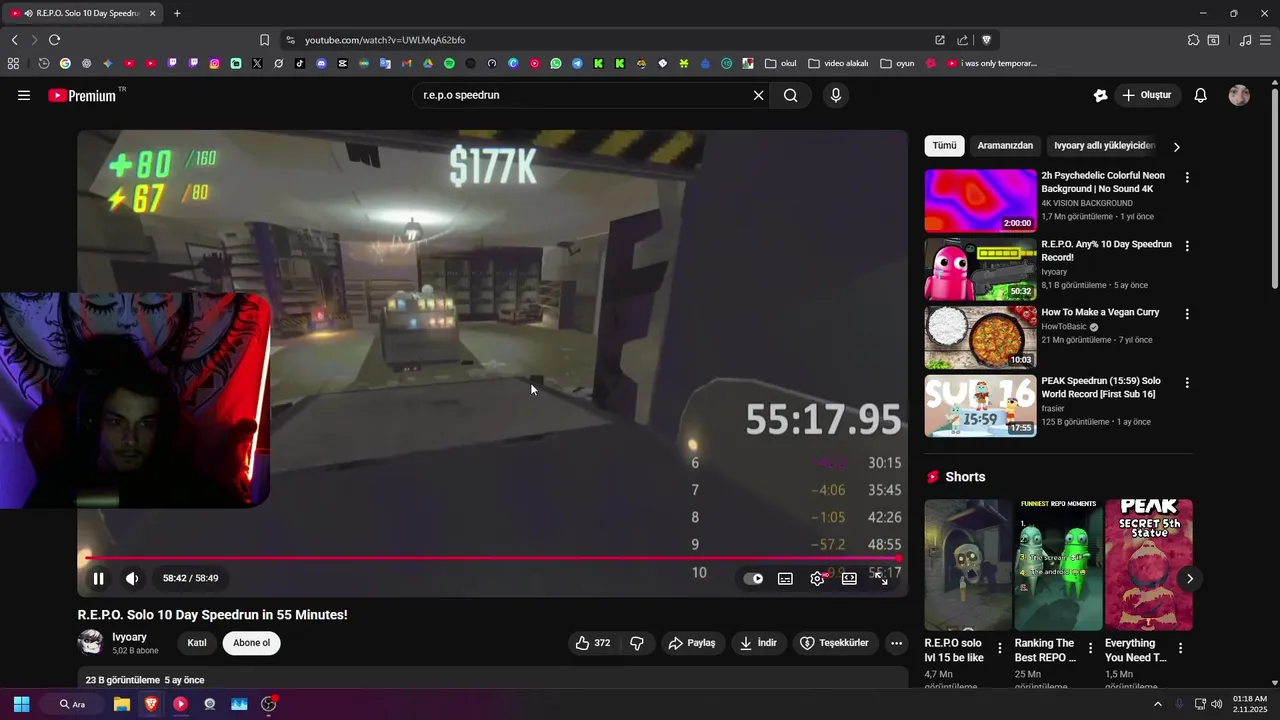Open video quality settings gear
The height and width of the screenshot is (720, 1280).
tap(817, 578)
